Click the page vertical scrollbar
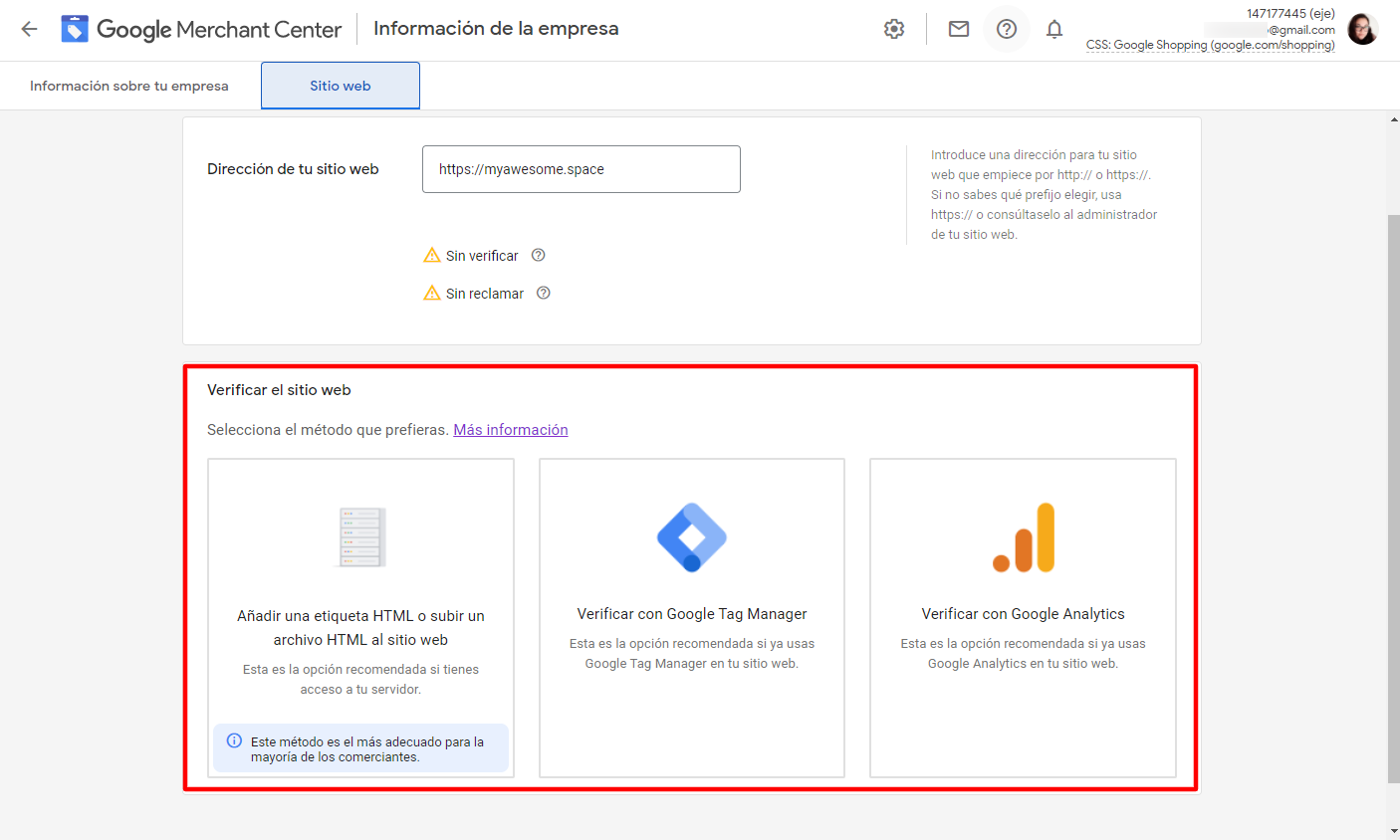Image resolution: width=1400 pixels, height=840 pixels. coord(1393,498)
